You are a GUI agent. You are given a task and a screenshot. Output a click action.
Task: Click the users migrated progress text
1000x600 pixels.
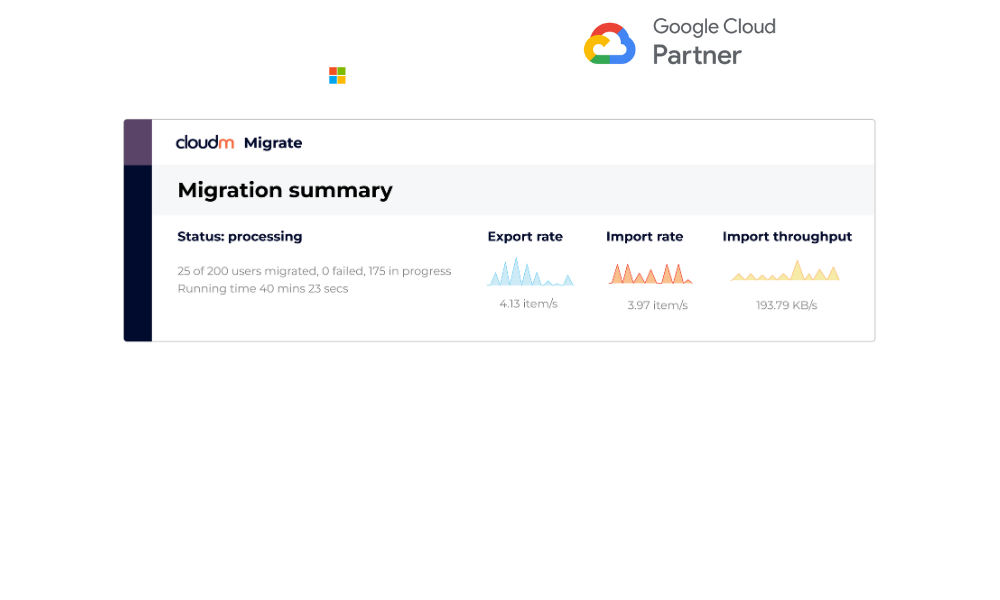314,271
